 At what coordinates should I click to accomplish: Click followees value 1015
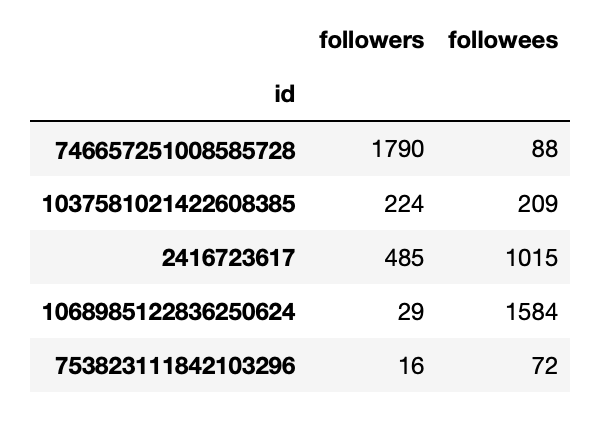pos(531,258)
